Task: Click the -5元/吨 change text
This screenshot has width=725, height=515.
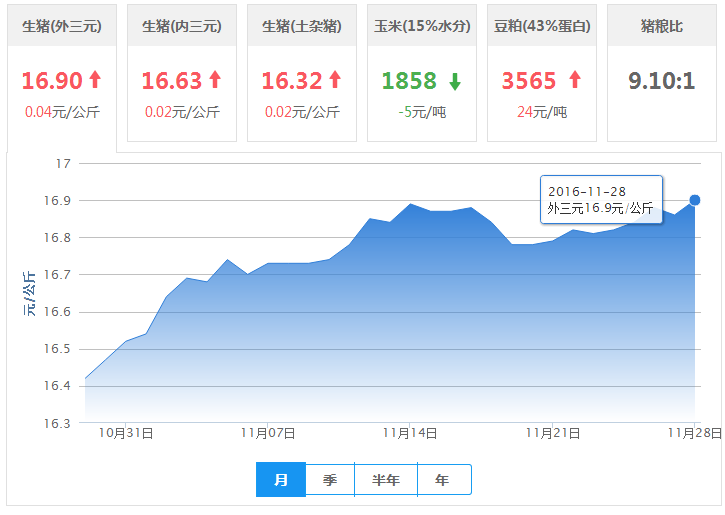Action: click(x=422, y=112)
